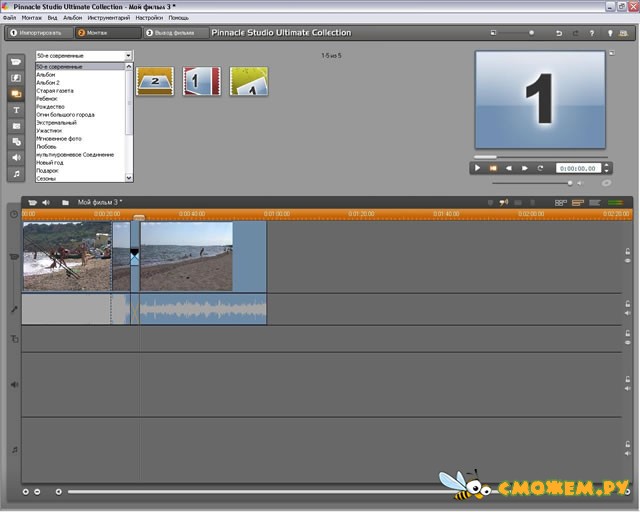The width and height of the screenshot is (640, 512).
Task: Toggle the video track lock
Action: pyautogui.click(x=628, y=252)
